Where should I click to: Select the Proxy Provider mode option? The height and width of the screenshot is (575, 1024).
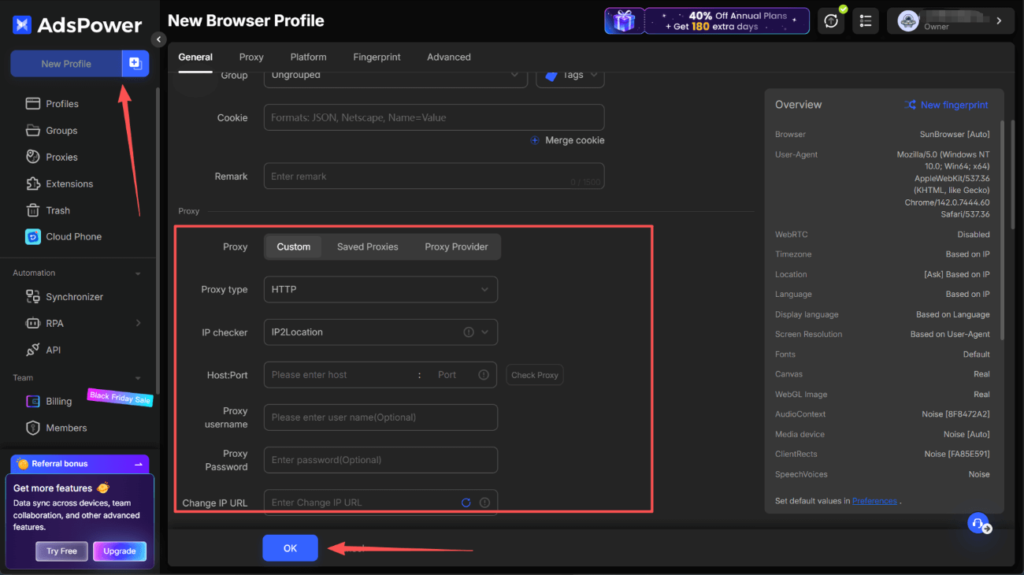[x=456, y=247]
